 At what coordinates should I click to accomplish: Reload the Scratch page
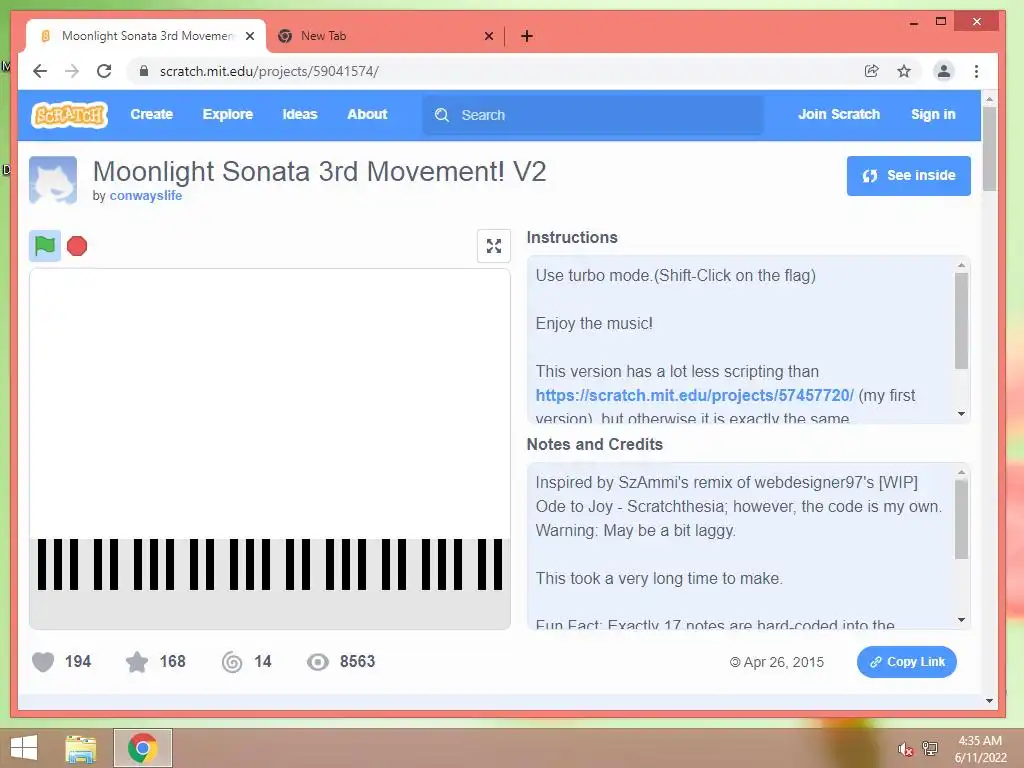pyautogui.click(x=104, y=71)
